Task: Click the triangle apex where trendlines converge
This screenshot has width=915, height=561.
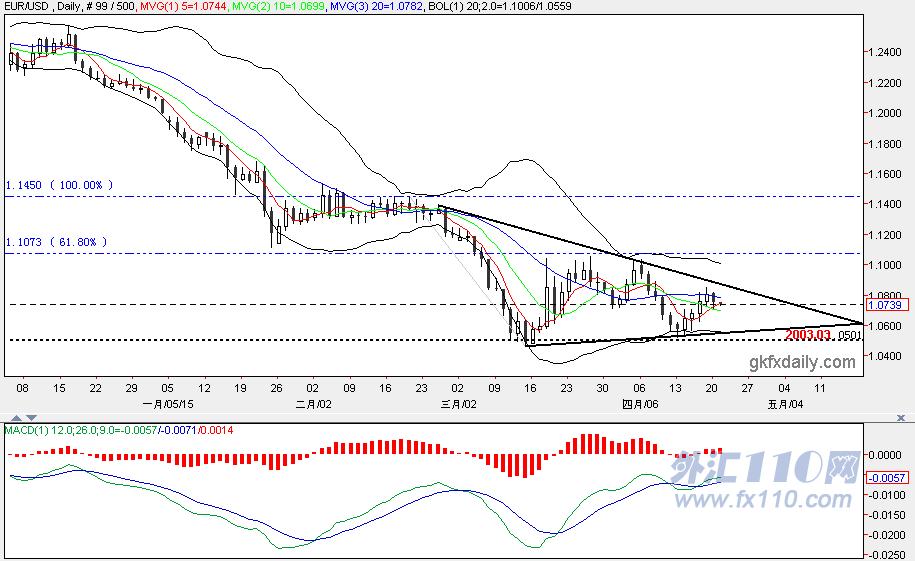Action: pyautogui.click(x=862, y=323)
